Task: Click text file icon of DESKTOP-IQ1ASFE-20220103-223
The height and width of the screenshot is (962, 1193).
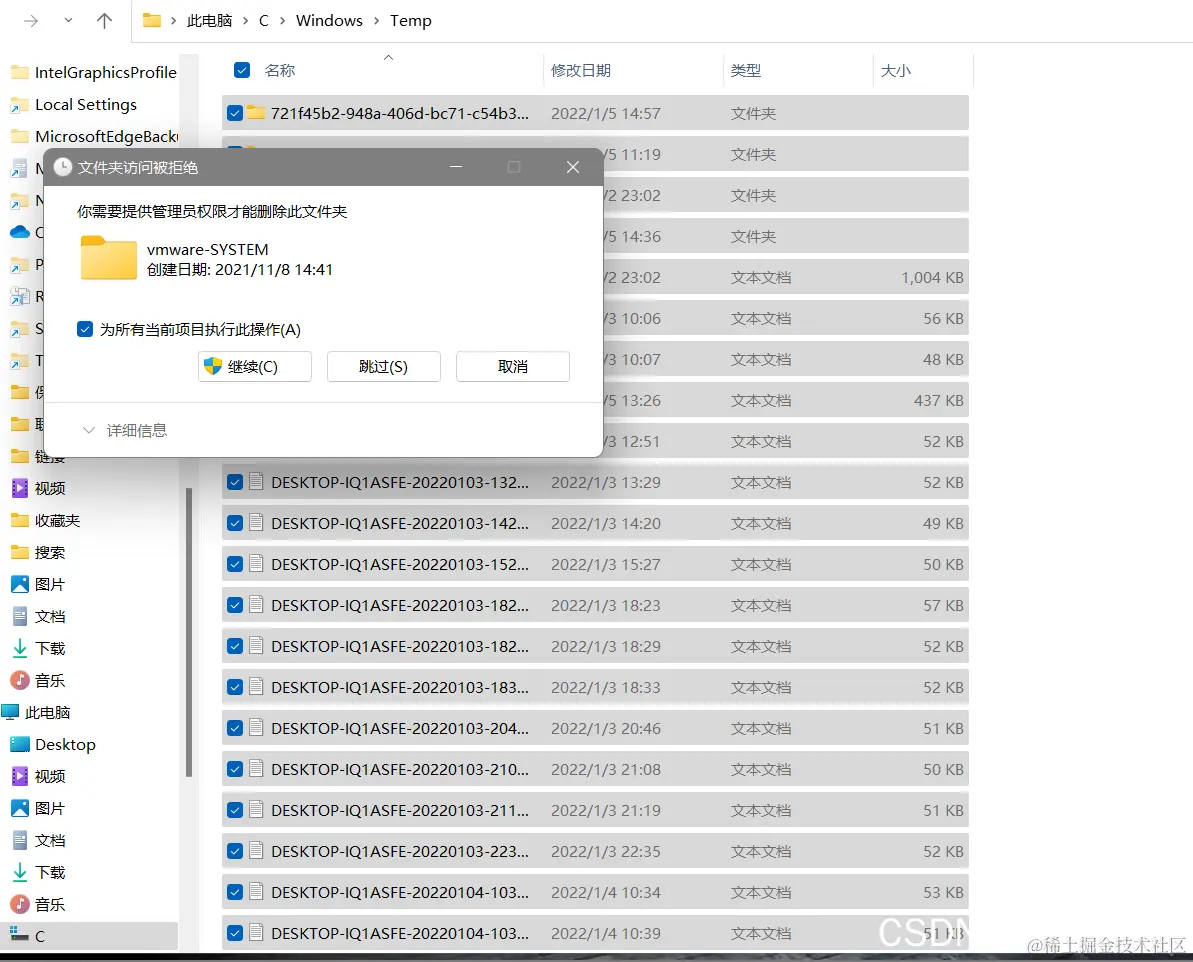Action: 256,851
